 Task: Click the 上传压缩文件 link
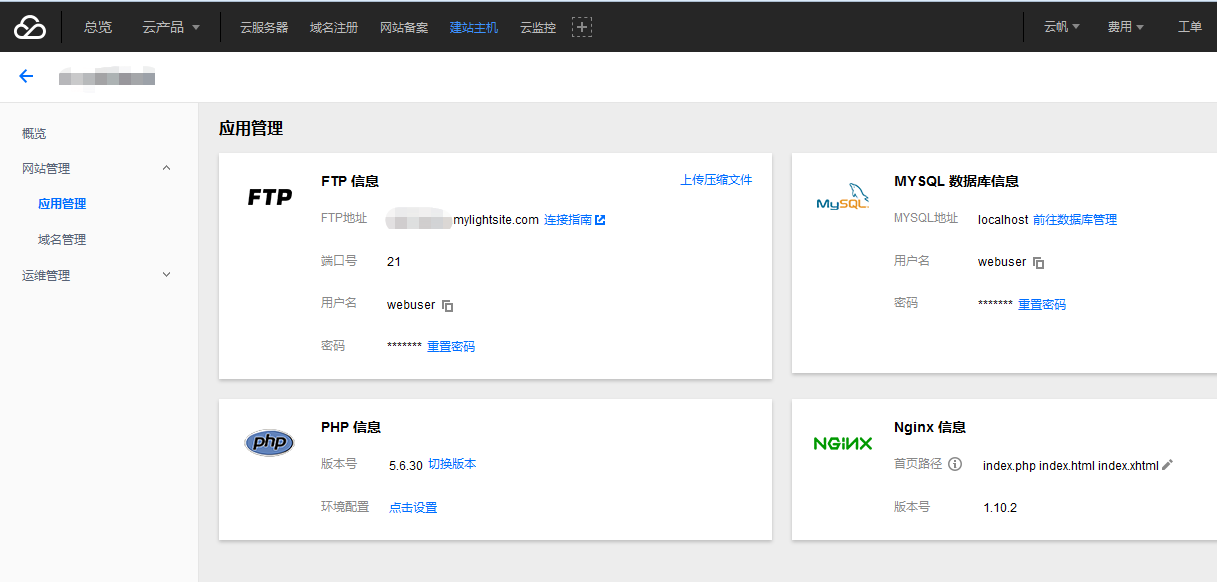(x=716, y=180)
